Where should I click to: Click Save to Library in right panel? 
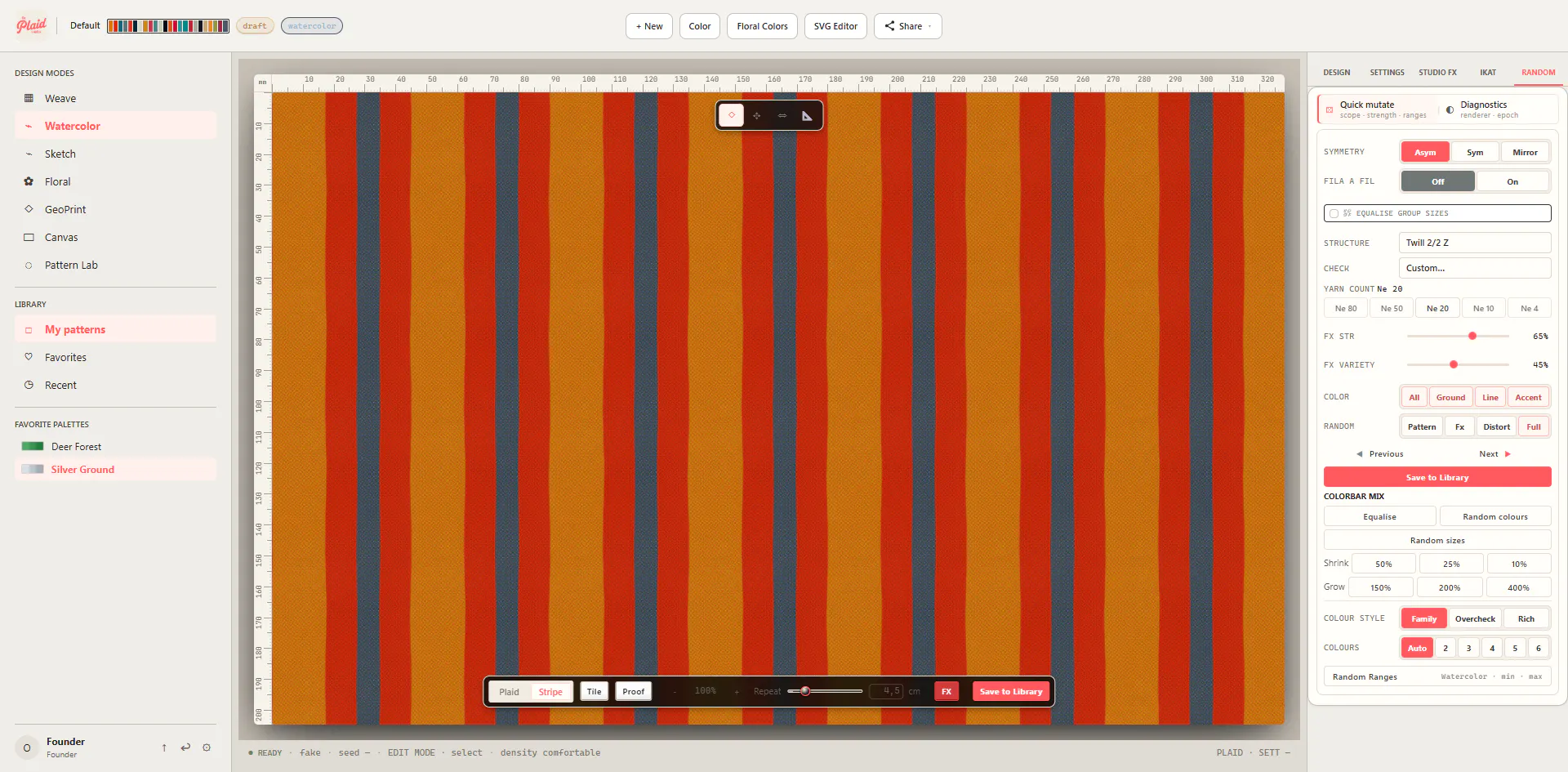click(x=1437, y=477)
